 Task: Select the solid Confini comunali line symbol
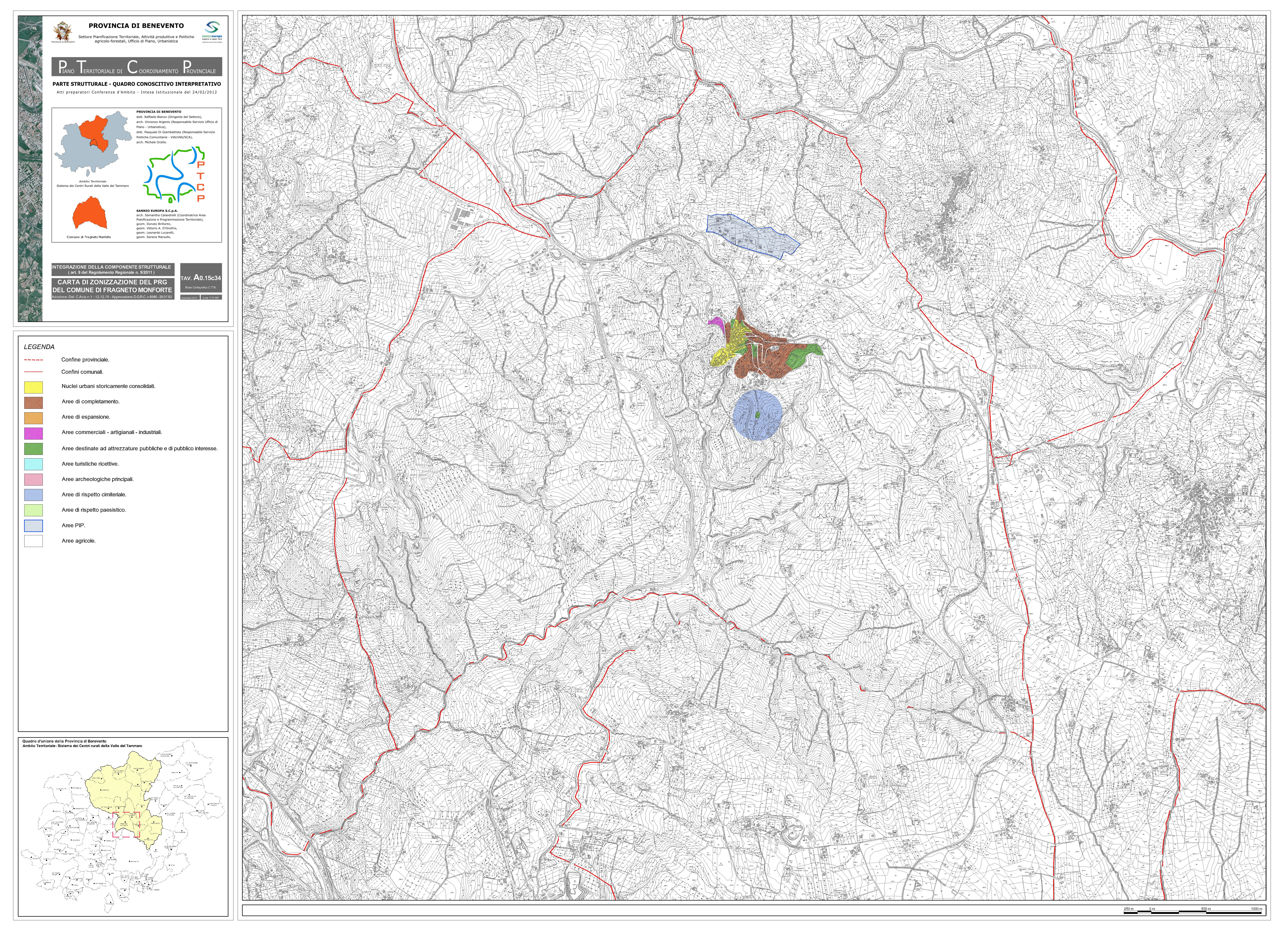tap(33, 372)
